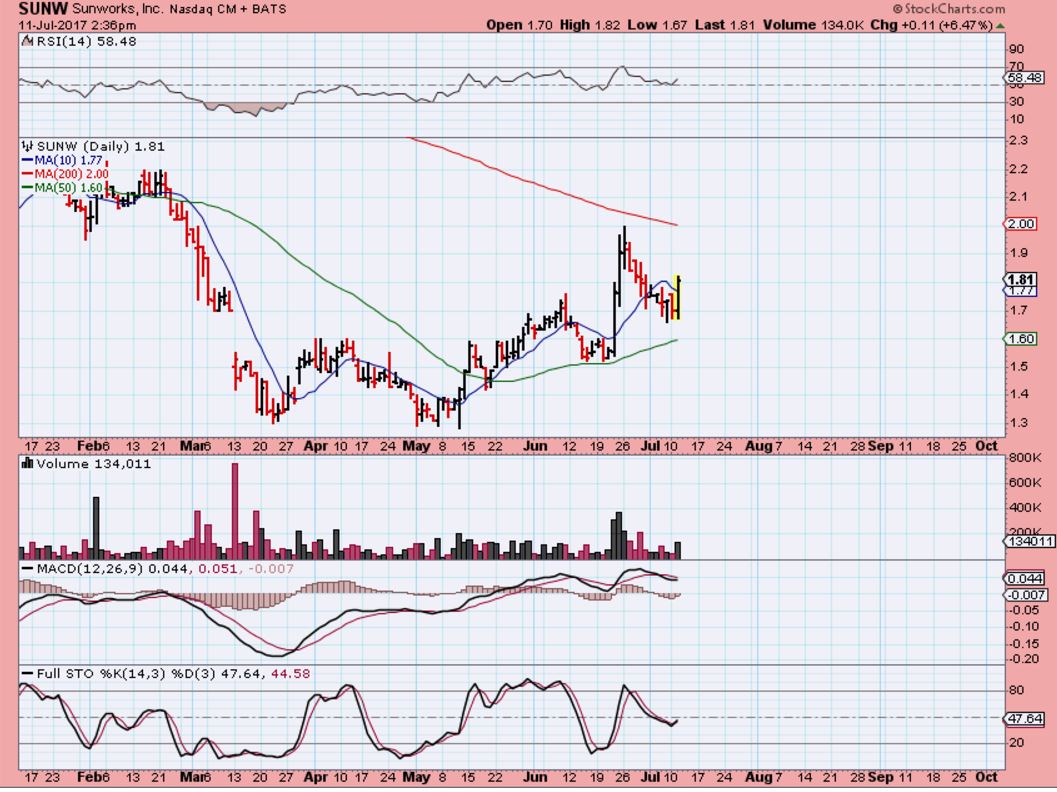This screenshot has height=792, width=1057.
Task: Click the 2.00 price tag on right axis
Action: click(x=1021, y=224)
